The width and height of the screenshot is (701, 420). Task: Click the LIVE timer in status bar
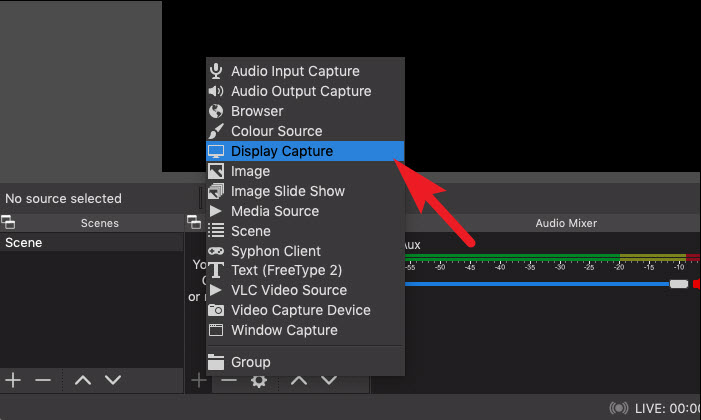click(x=667, y=408)
